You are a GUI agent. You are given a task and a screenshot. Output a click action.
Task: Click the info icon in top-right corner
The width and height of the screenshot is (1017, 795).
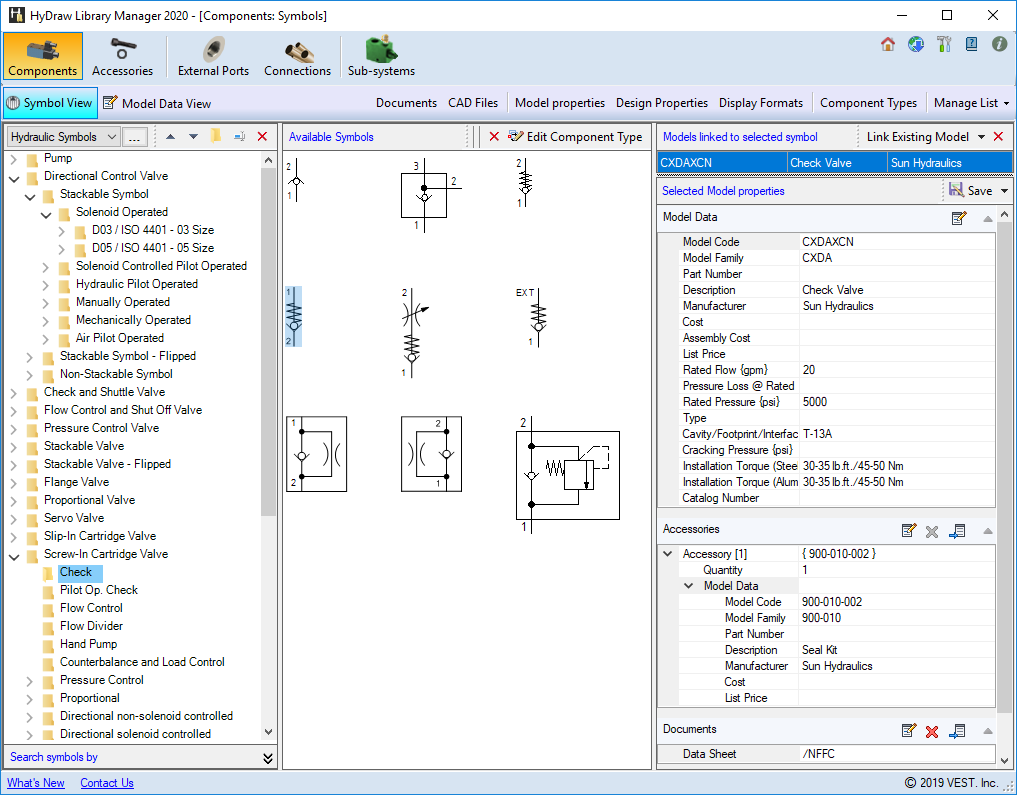point(999,44)
